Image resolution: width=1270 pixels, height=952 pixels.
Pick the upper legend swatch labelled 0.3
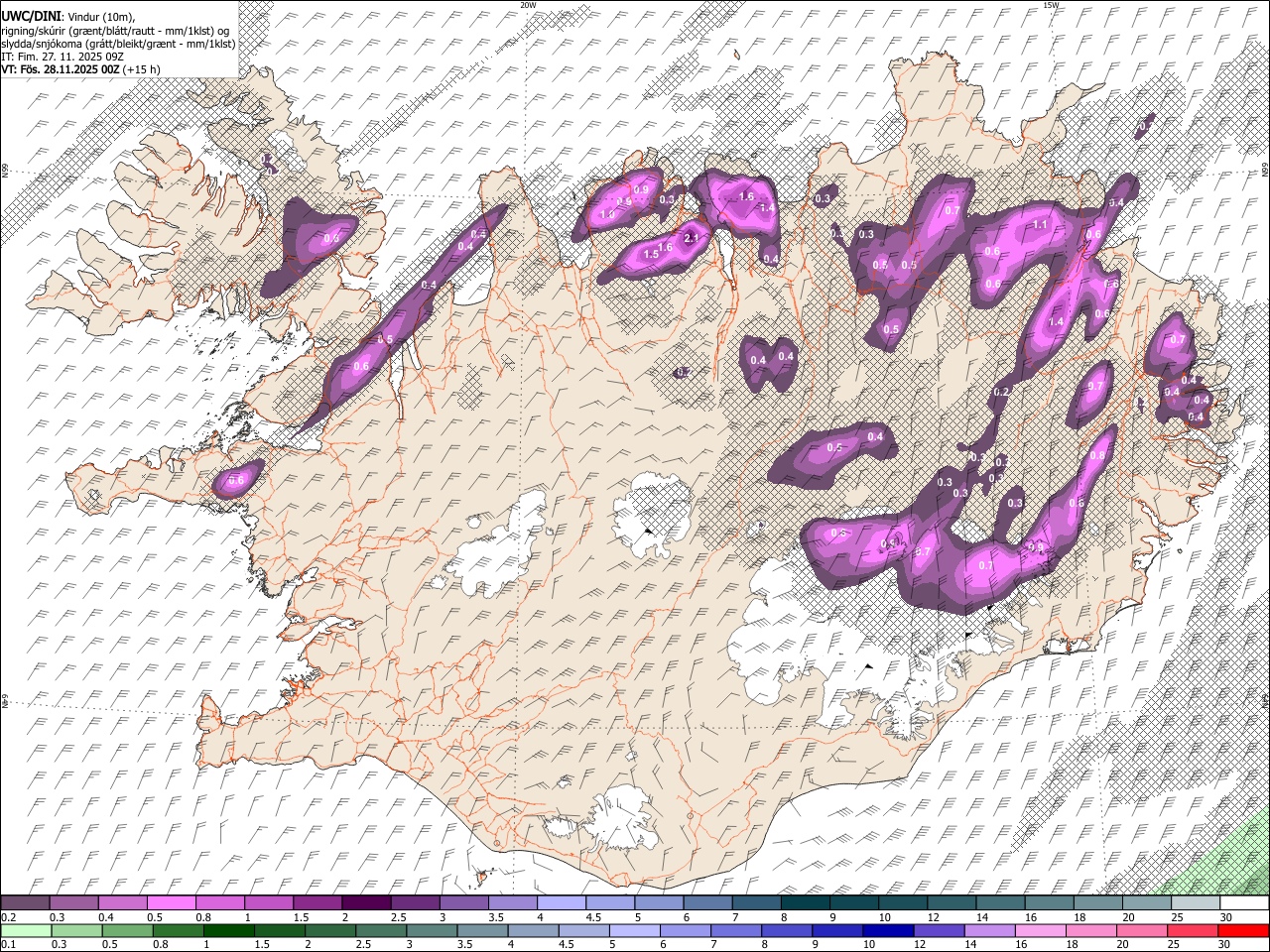pyautogui.click(x=73, y=903)
